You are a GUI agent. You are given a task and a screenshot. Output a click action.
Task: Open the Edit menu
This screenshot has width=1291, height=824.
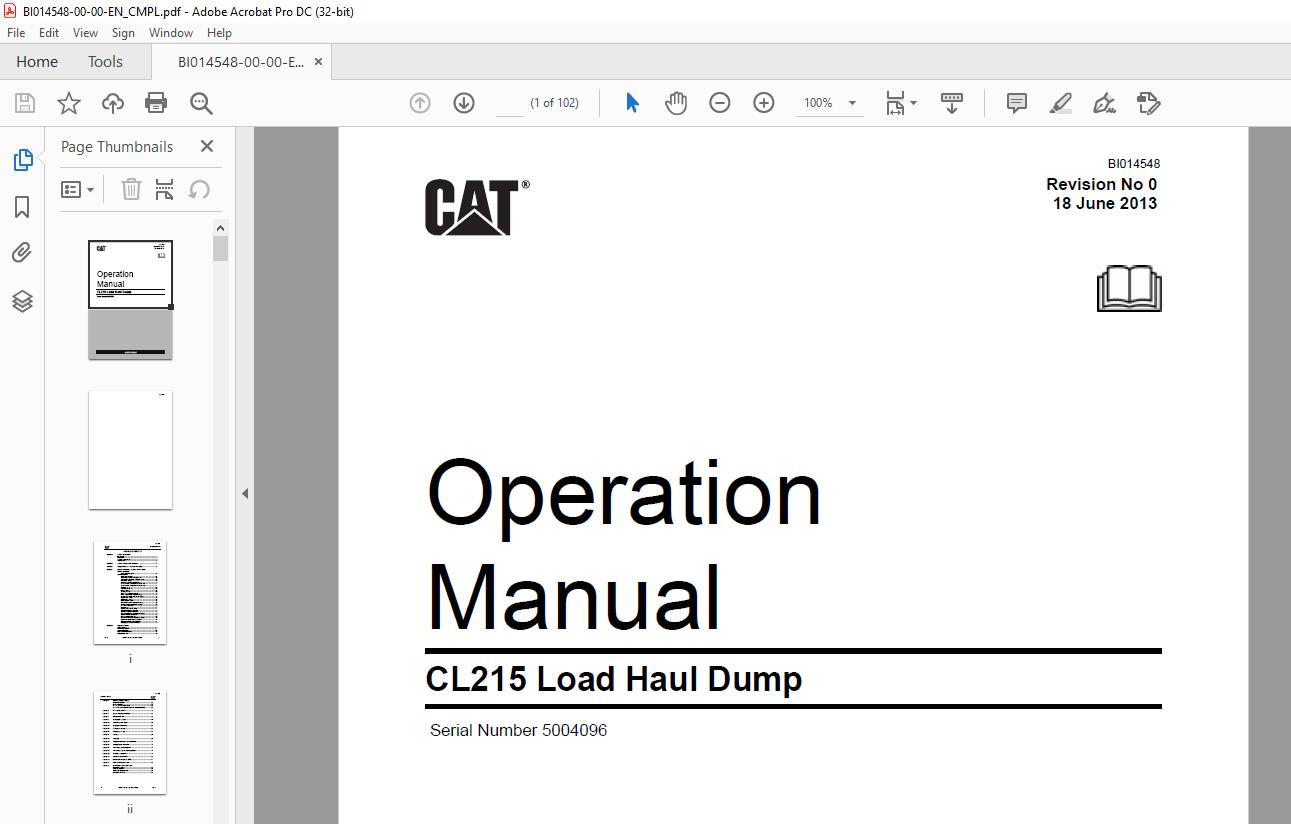49,33
